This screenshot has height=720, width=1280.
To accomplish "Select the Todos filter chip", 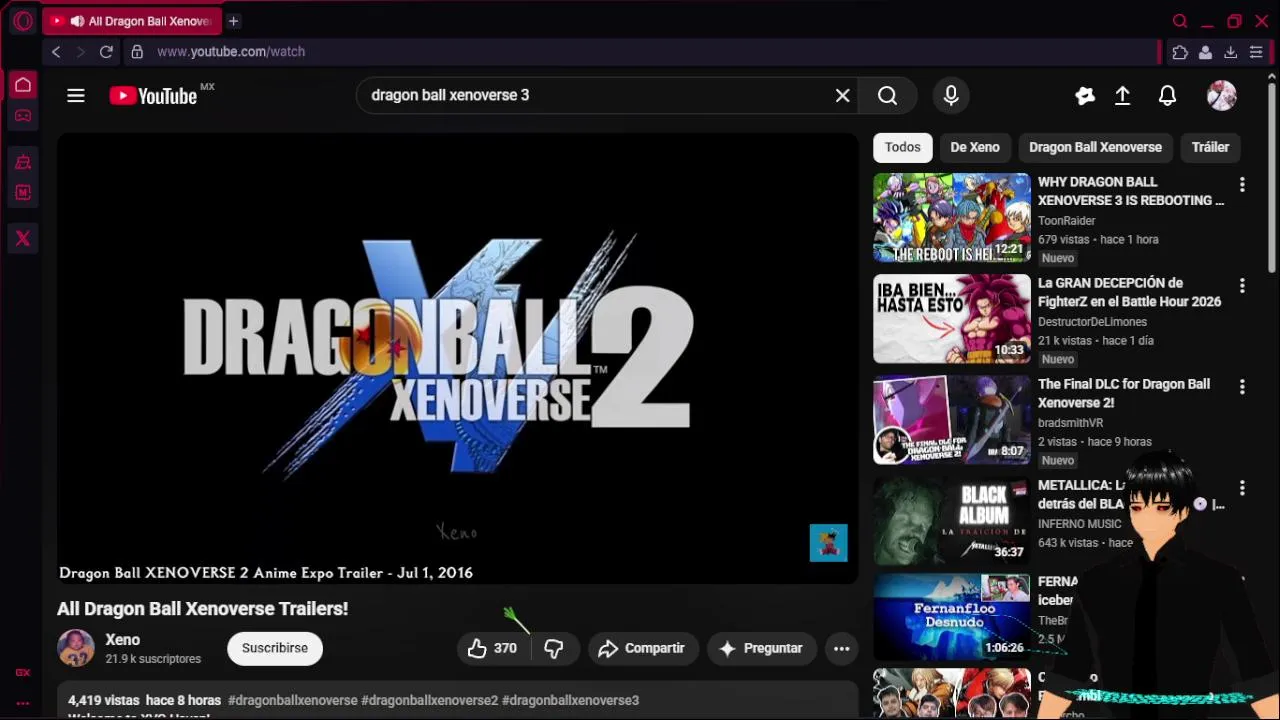I will click(902, 147).
